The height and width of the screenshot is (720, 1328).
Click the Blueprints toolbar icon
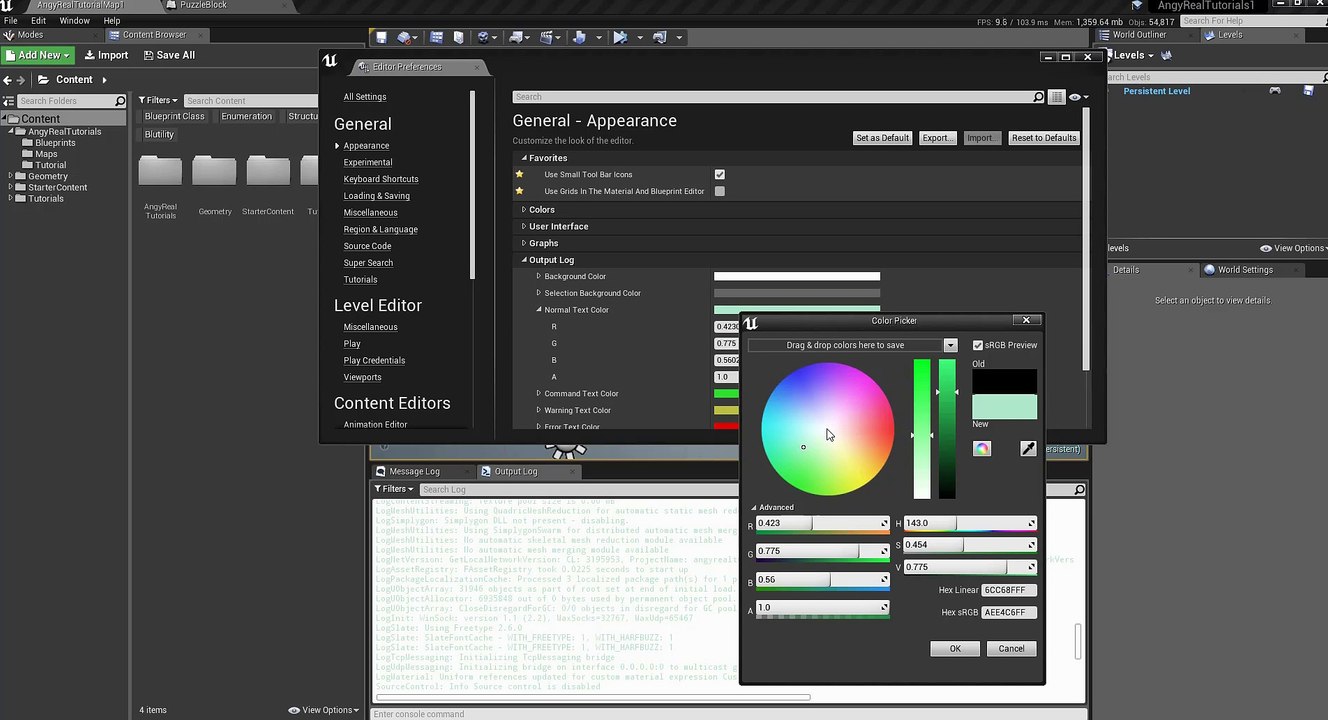pyautogui.click(x=516, y=37)
